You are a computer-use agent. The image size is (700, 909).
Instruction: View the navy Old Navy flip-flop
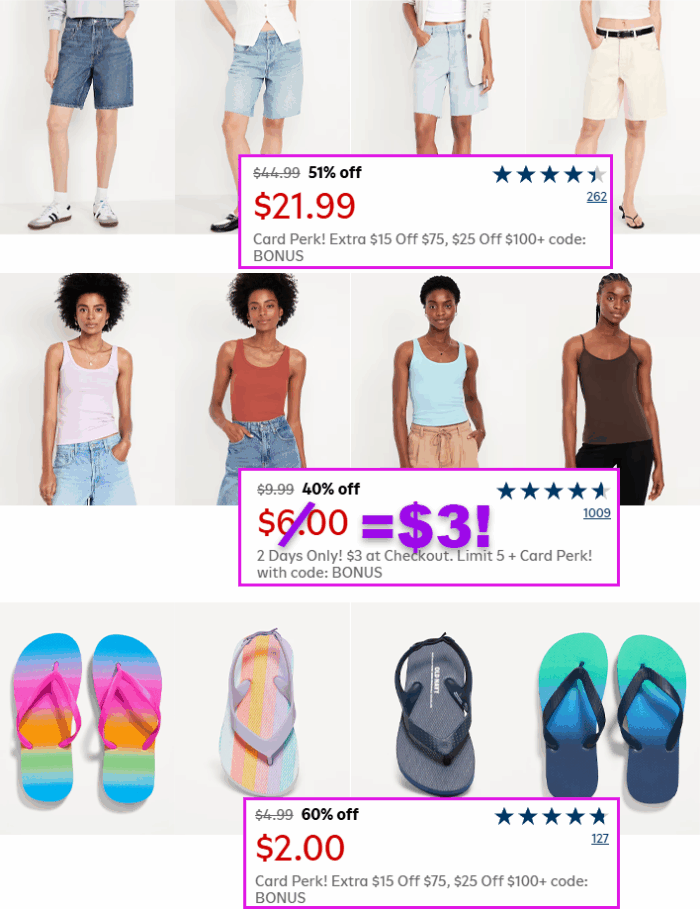[438, 701]
